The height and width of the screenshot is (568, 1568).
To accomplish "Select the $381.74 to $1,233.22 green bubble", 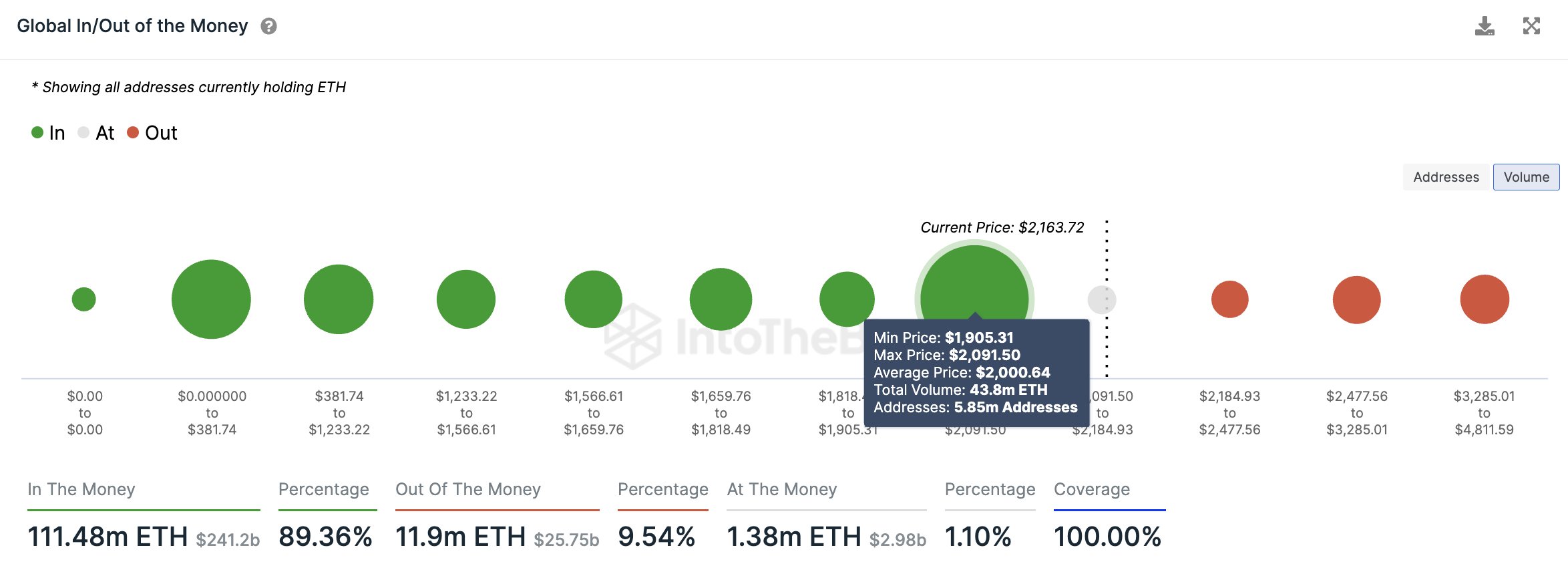I will pyautogui.click(x=339, y=299).
